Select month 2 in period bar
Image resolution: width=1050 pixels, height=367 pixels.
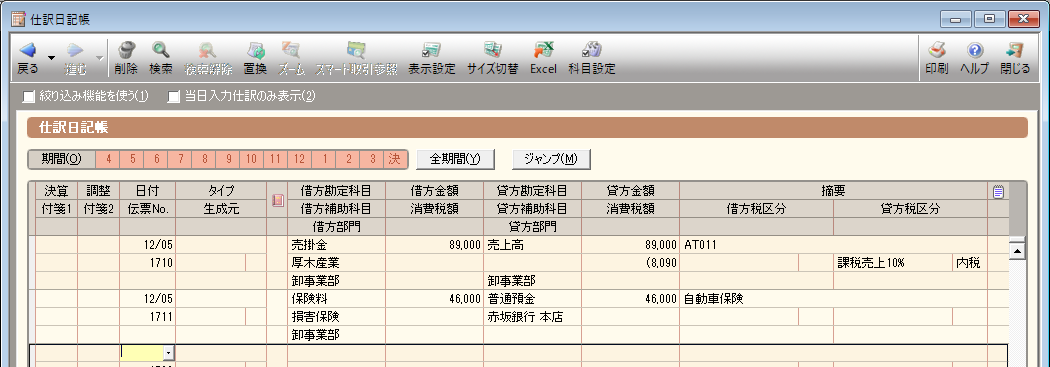pyautogui.click(x=348, y=160)
